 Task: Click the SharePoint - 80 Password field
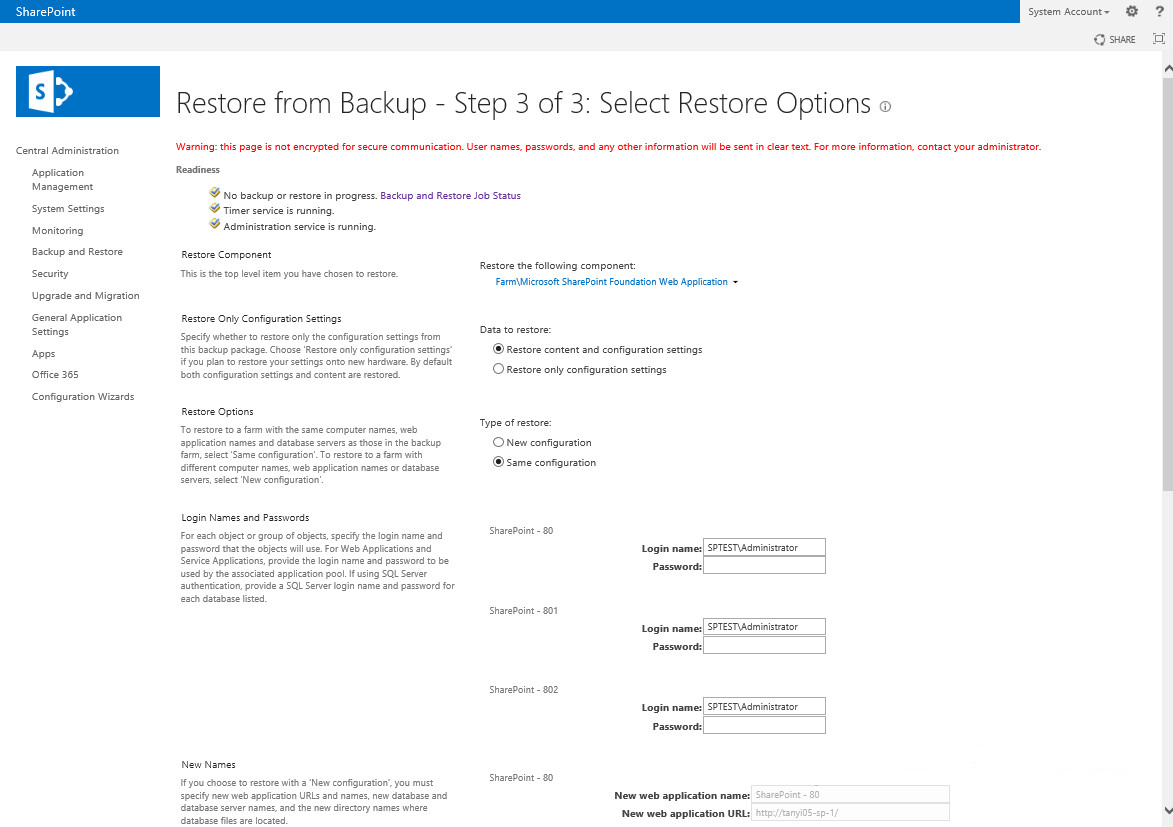tap(765, 565)
